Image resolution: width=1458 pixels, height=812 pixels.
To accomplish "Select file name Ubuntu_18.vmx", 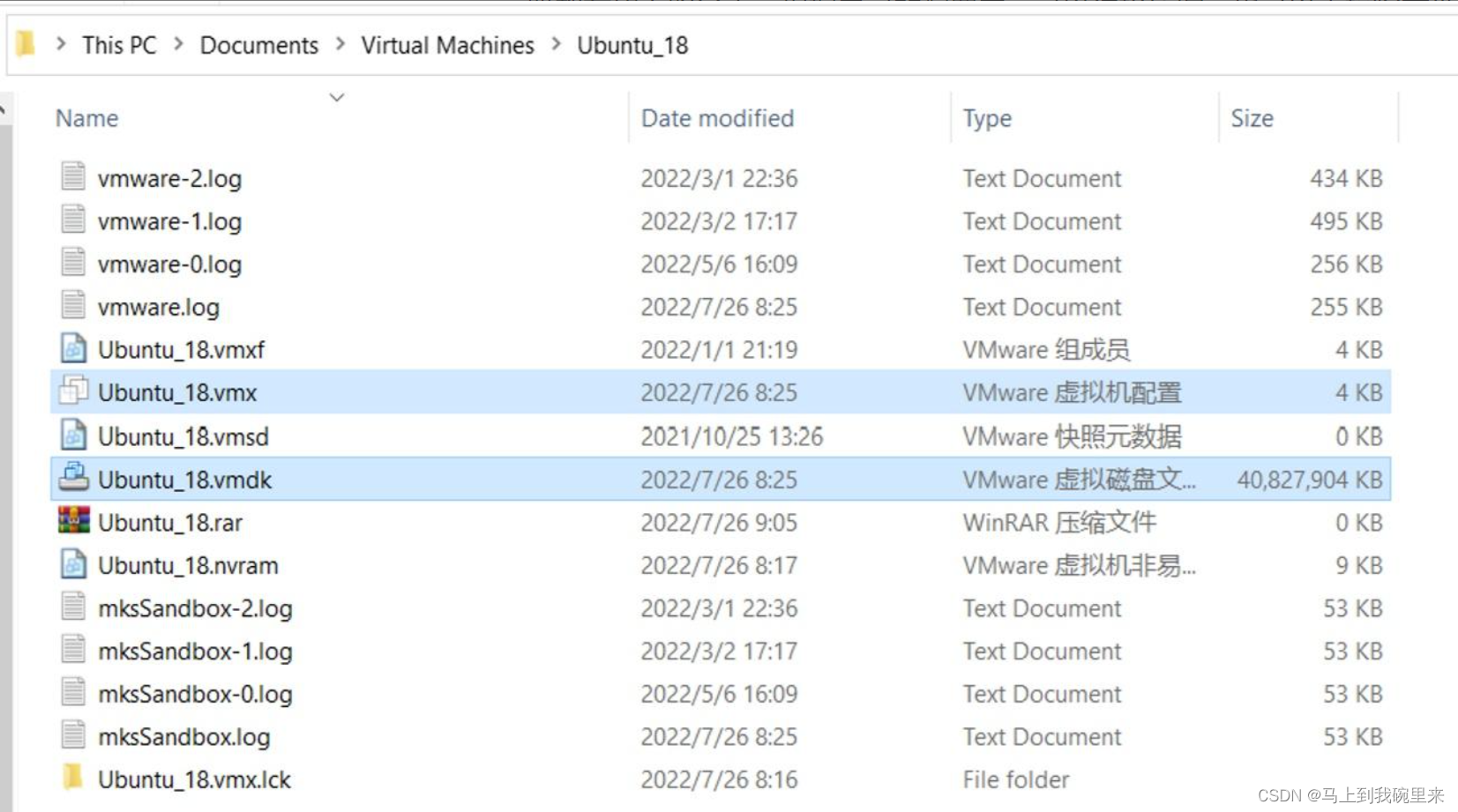I will point(177,392).
